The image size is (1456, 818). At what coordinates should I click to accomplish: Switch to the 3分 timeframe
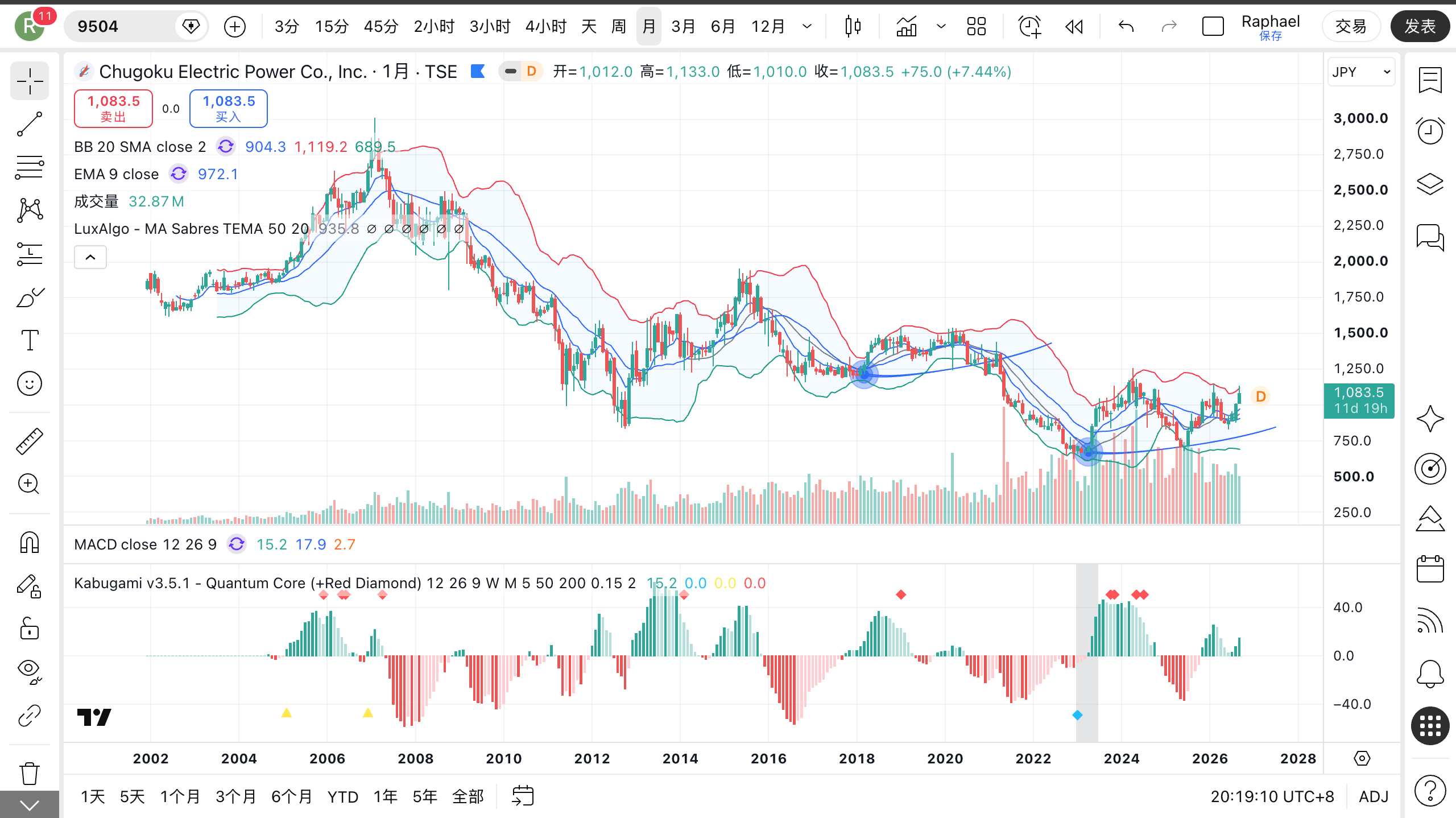pyautogui.click(x=287, y=27)
